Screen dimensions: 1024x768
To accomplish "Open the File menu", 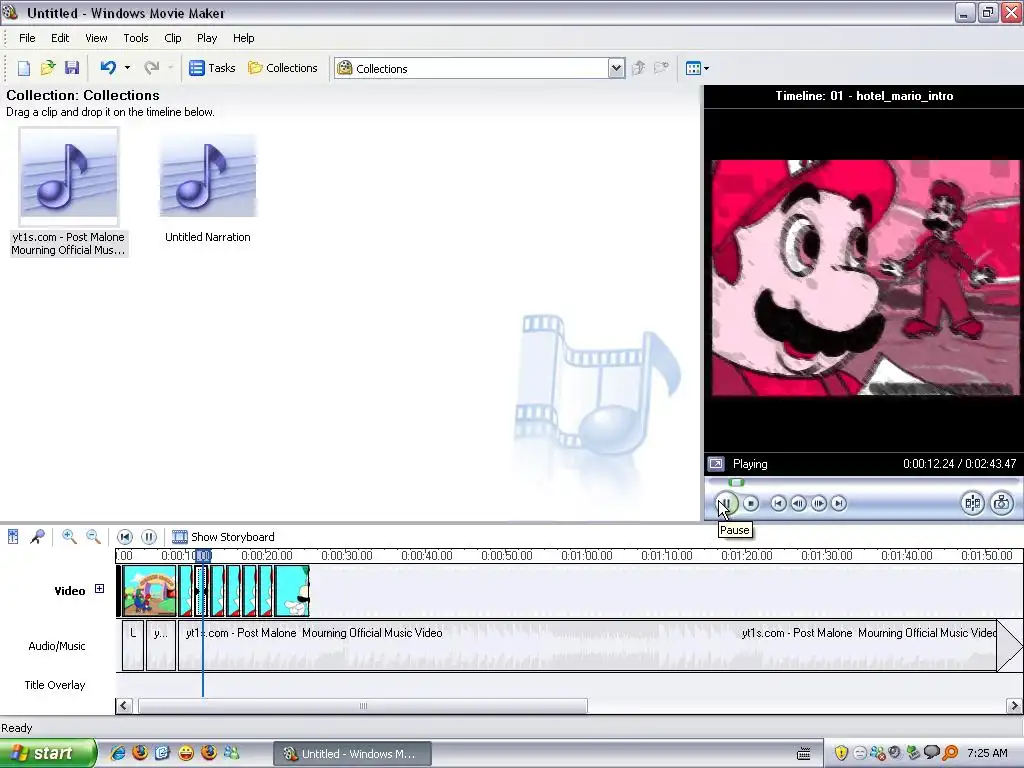I will (27, 38).
